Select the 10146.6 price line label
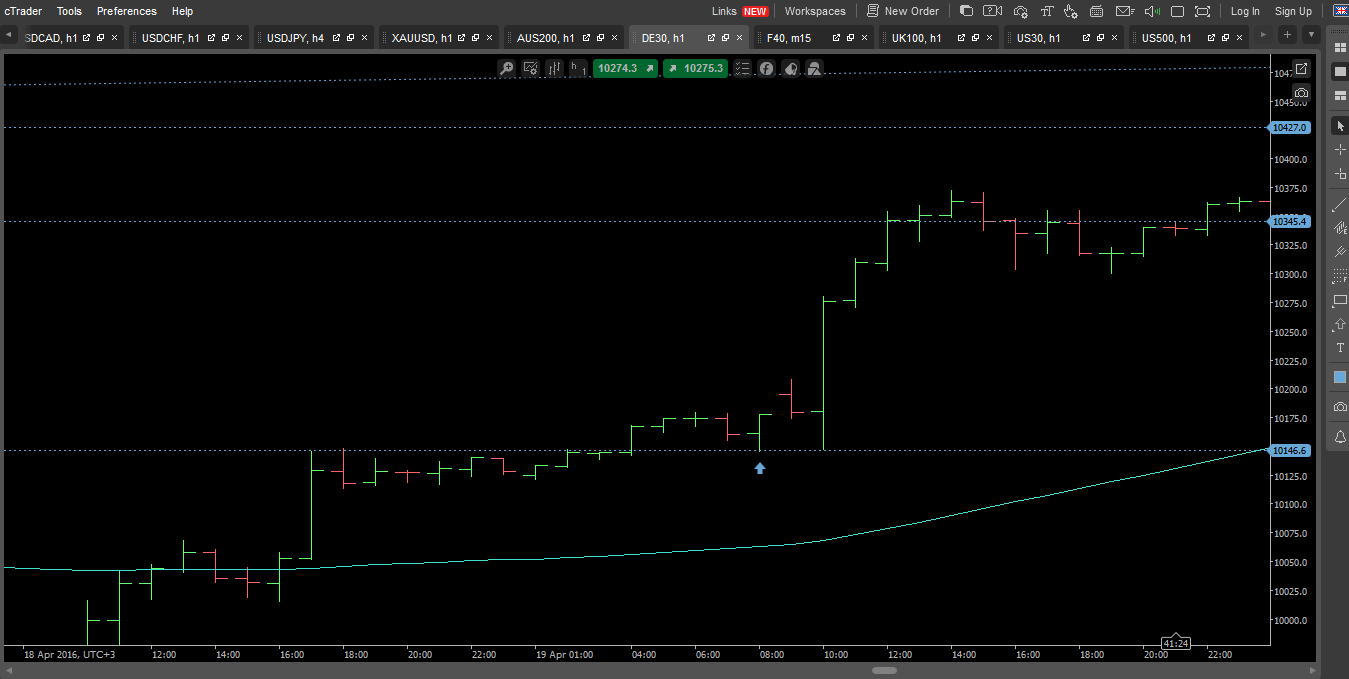Viewport: 1349px width, 679px height. 1290,451
